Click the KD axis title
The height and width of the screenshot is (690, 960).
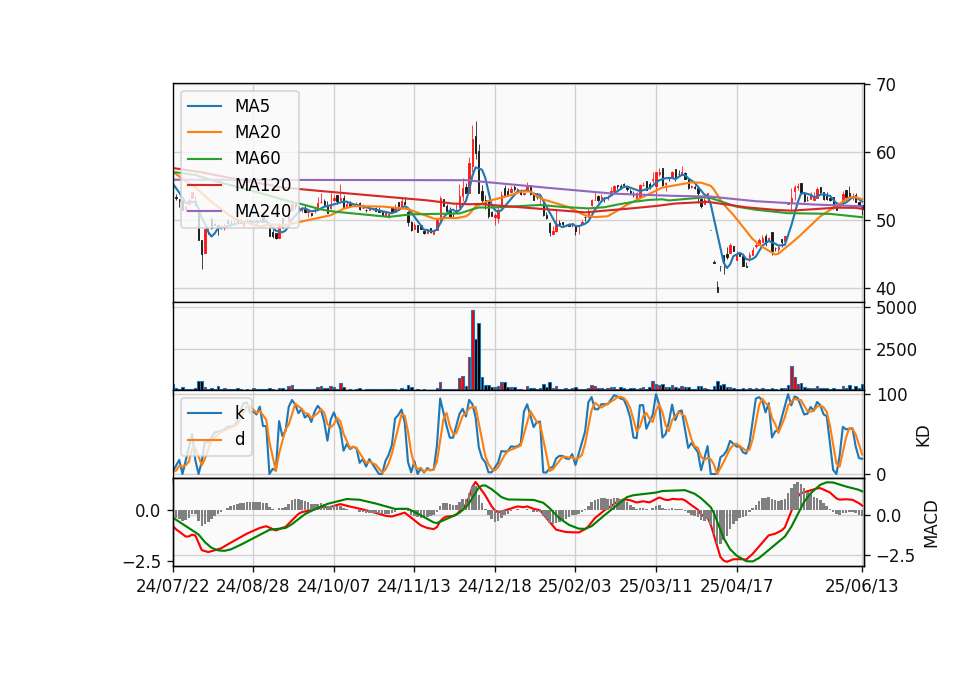pyautogui.click(x=923, y=437)
